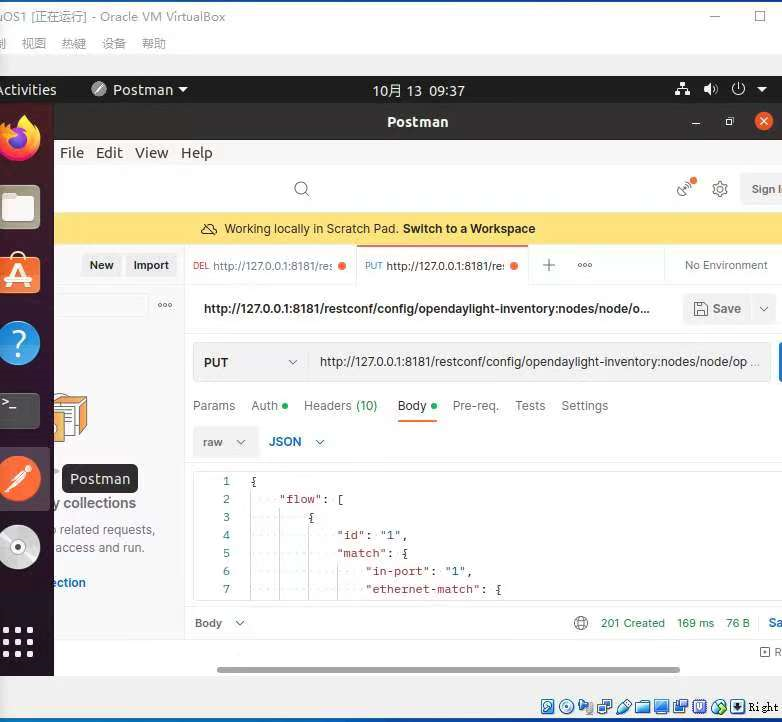Click Activities in the top bar

tap(28, 90)
